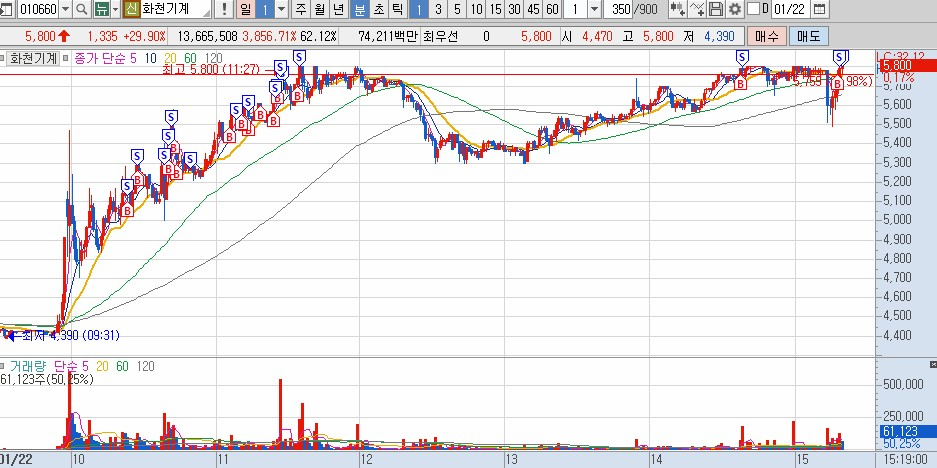Open the custom interval dropdown after 60
Viewport: 937px width, 468px height.
(x=595, y=10)
